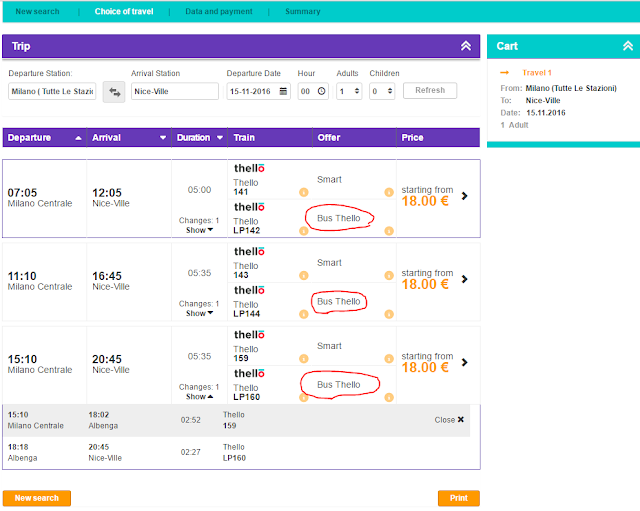Go to New search step in top bar
The image size is (640, 511).
pyautogui.click(x=37, y=11)
